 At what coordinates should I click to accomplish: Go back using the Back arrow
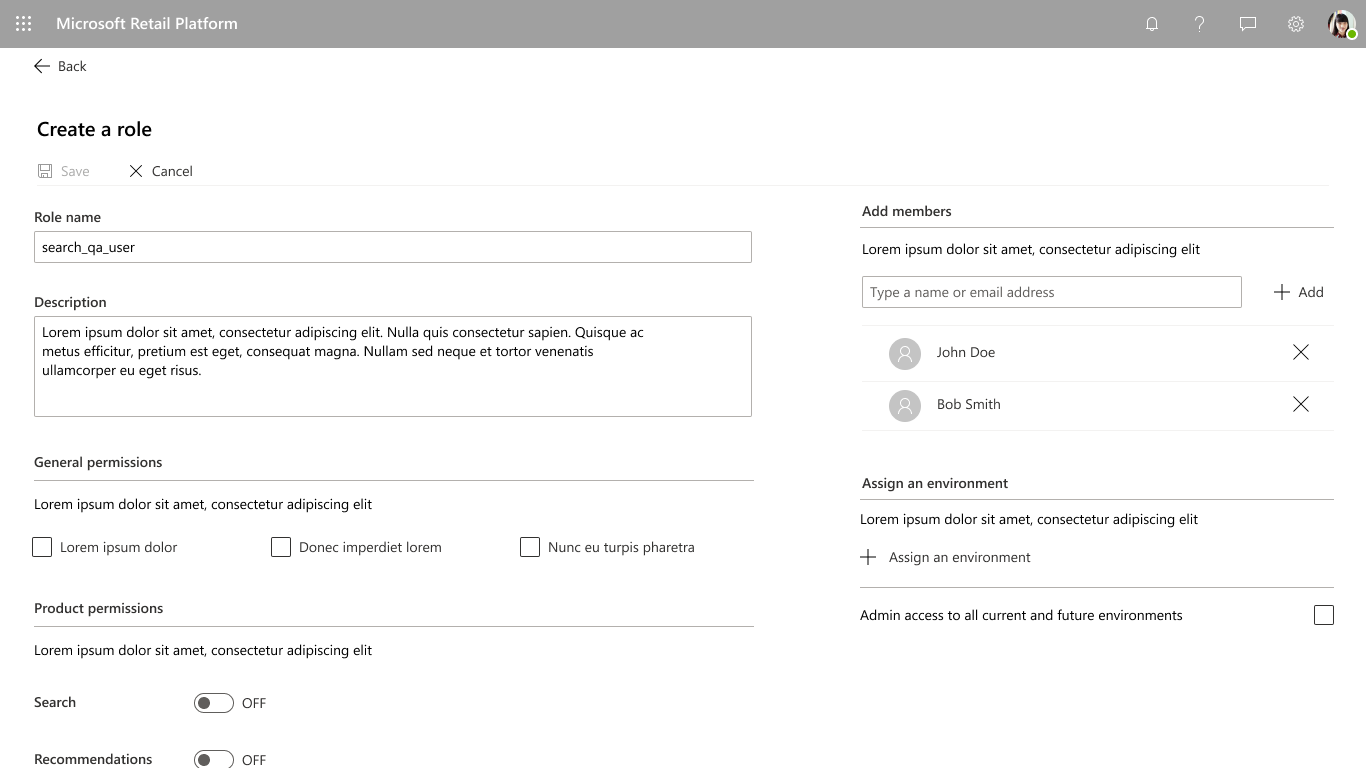[x=42, y=66]
